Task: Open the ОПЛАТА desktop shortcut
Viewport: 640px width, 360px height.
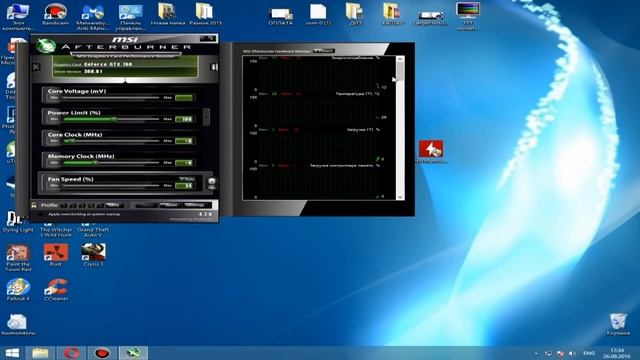Action: [281, 16]
